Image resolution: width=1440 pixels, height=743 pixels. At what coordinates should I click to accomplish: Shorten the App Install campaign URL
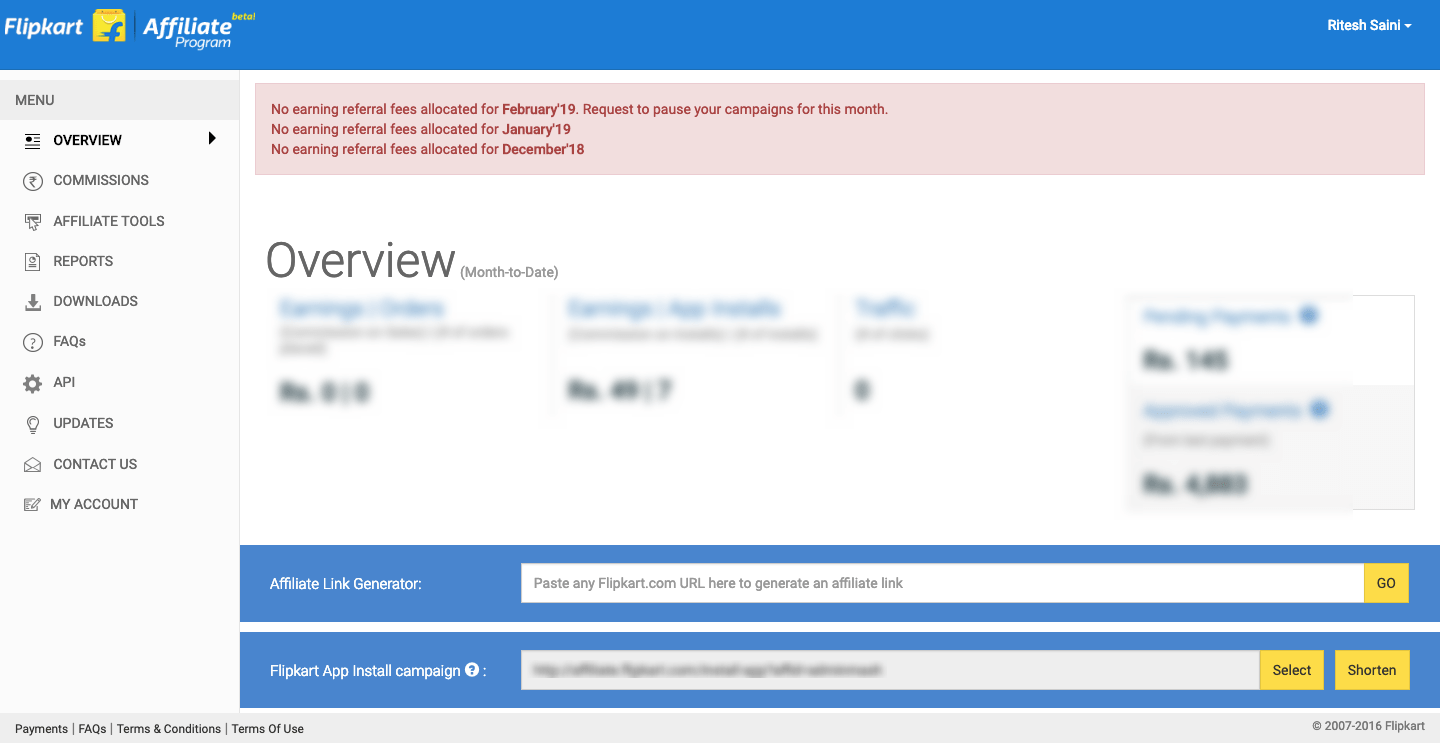(1372, 670)
